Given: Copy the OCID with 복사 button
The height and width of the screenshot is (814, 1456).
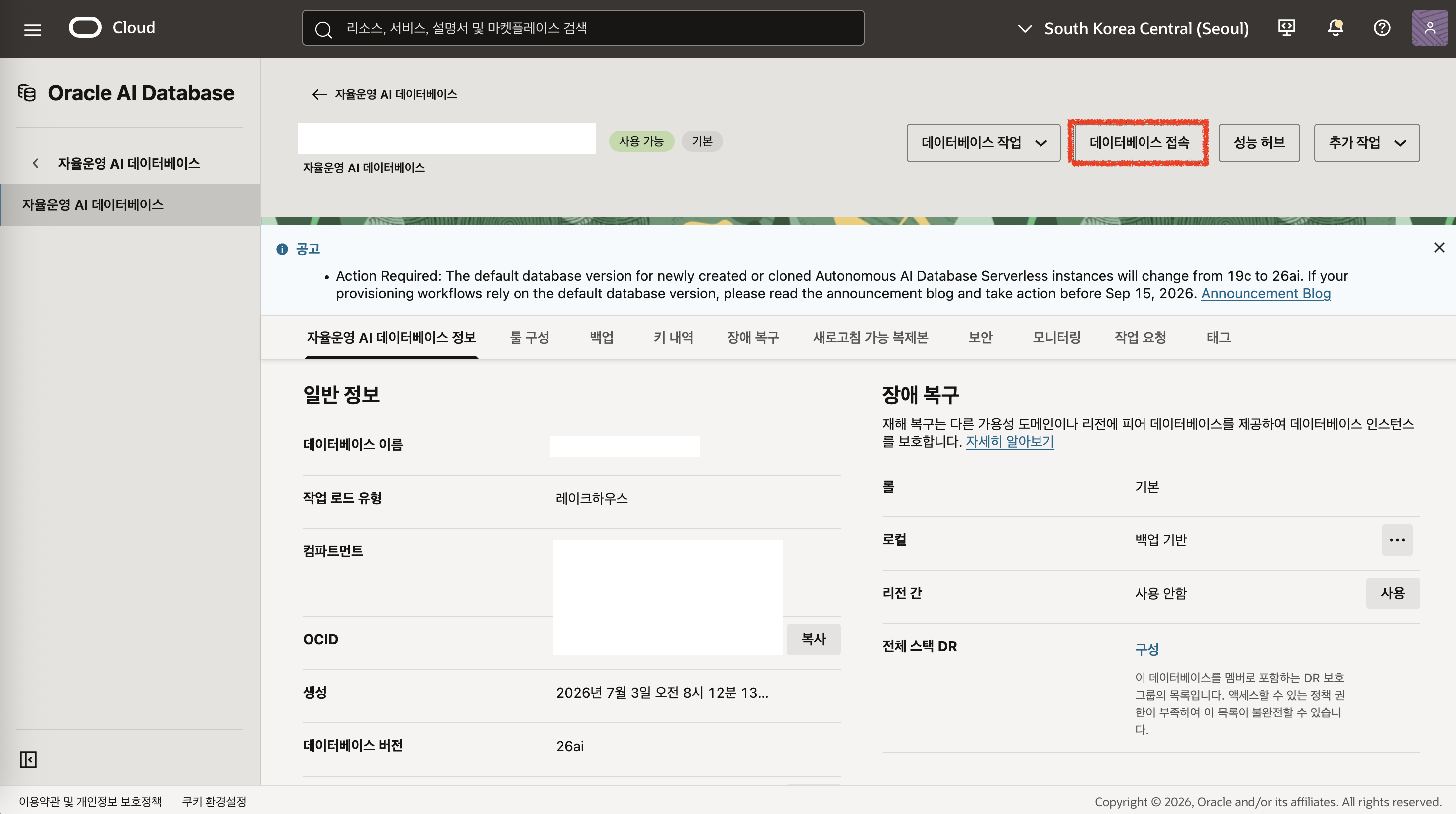Looking at the screenshot, I should tap(814, 639).
